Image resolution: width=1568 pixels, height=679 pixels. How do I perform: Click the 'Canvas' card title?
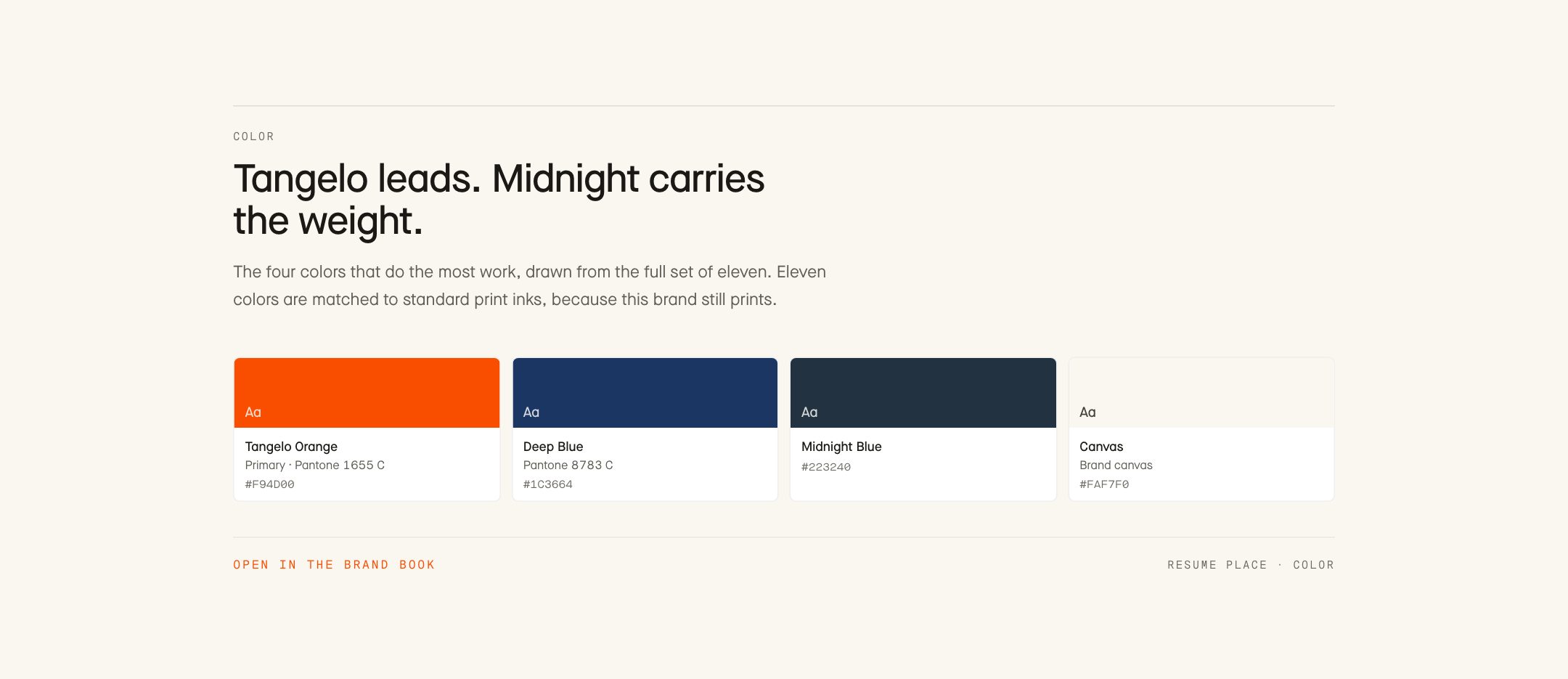click(1101, 447)
